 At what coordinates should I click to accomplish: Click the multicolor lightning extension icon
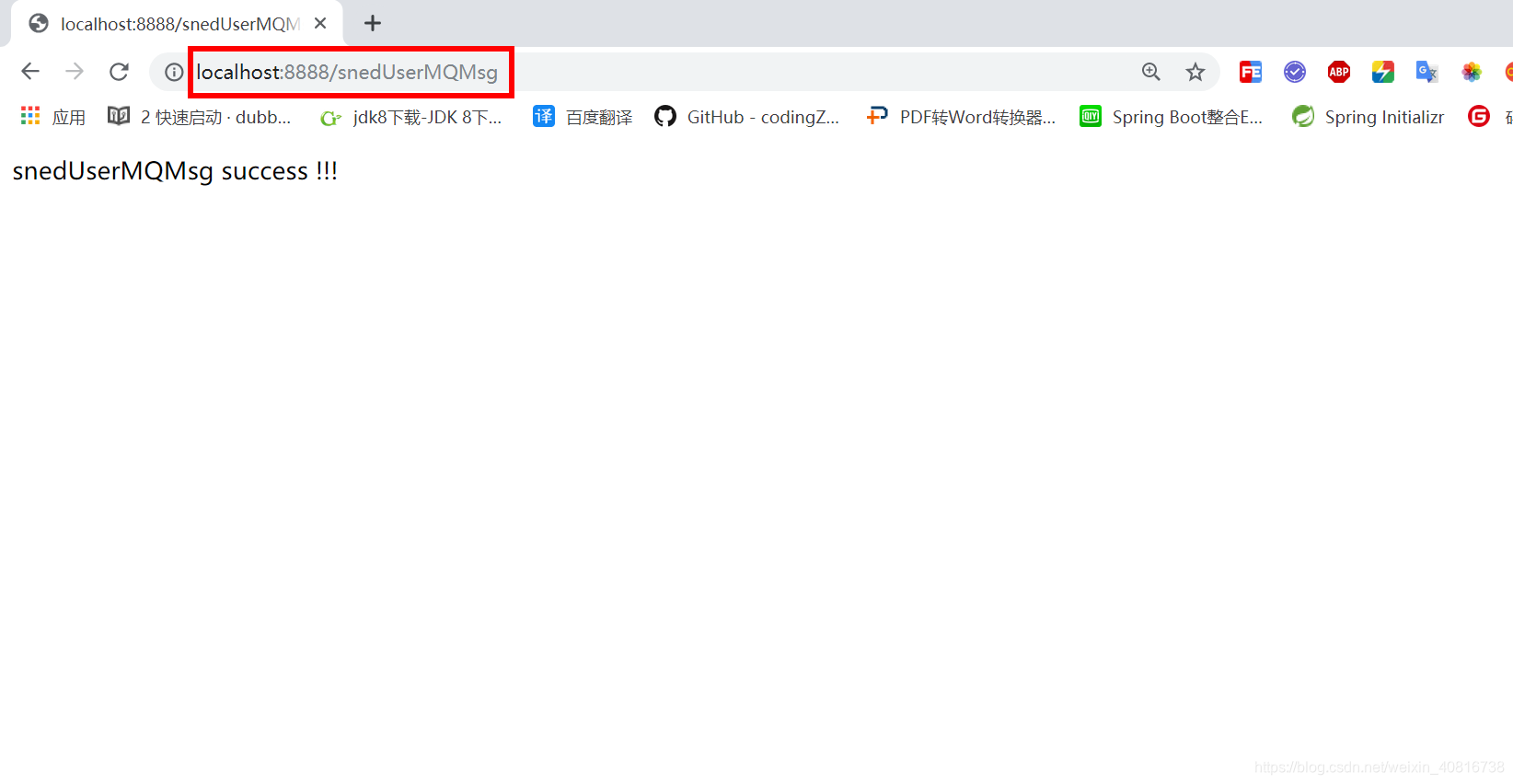pos(1383,72)
